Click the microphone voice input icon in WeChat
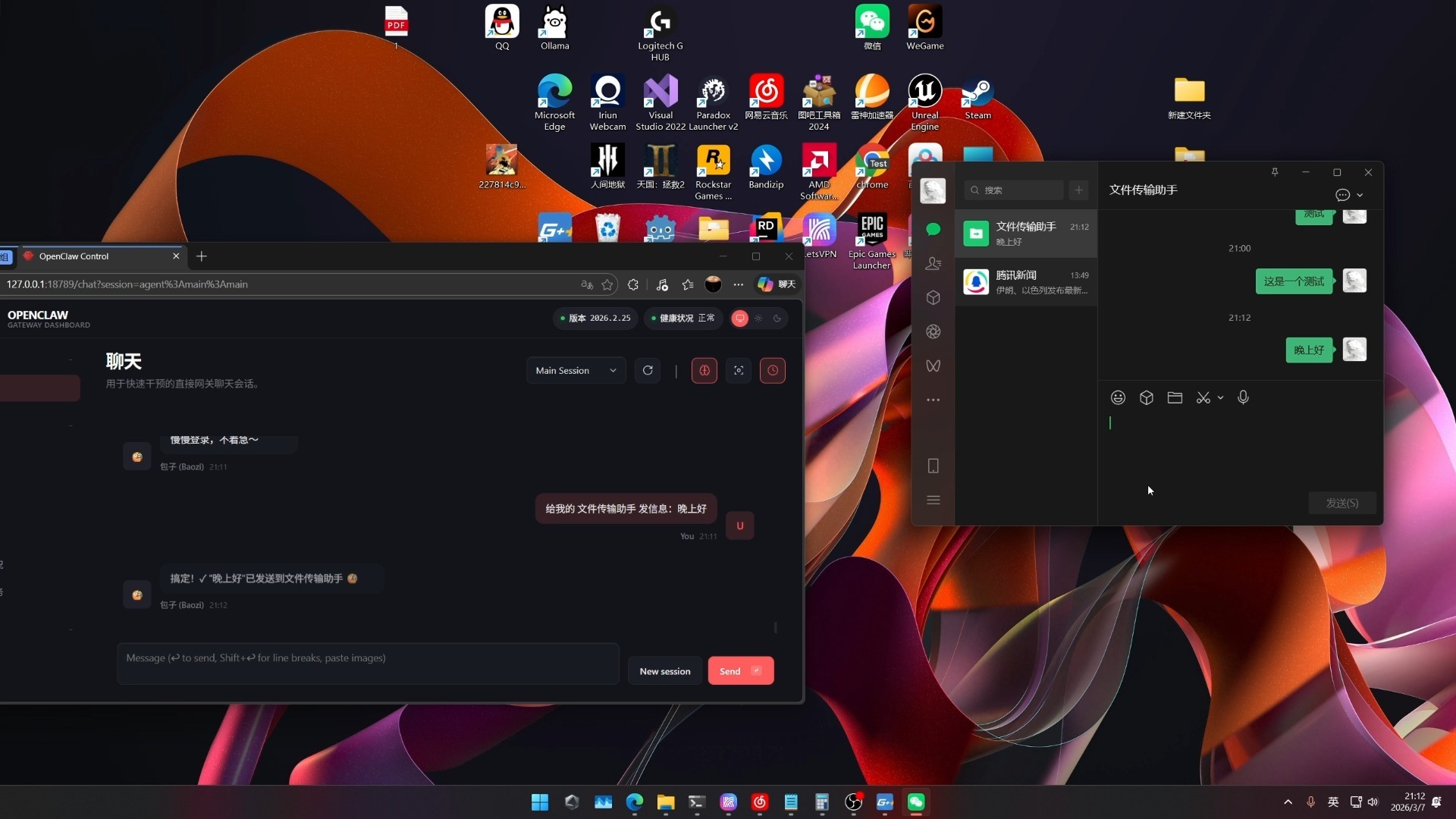 [x=1243, y=397]
